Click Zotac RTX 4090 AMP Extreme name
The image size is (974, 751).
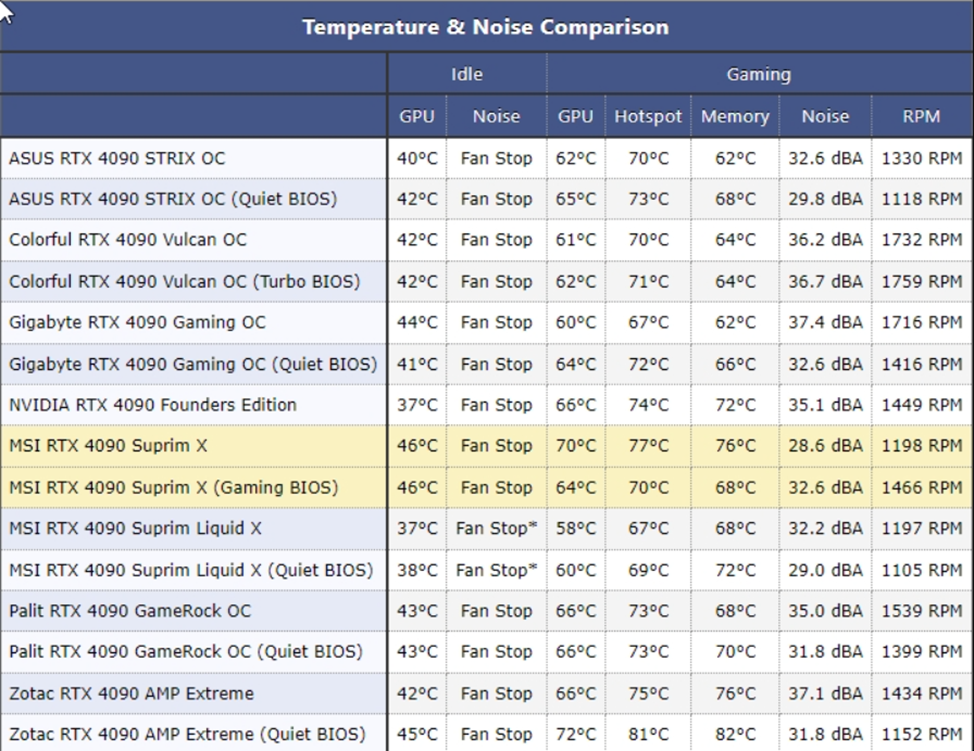tap(131, 693)
